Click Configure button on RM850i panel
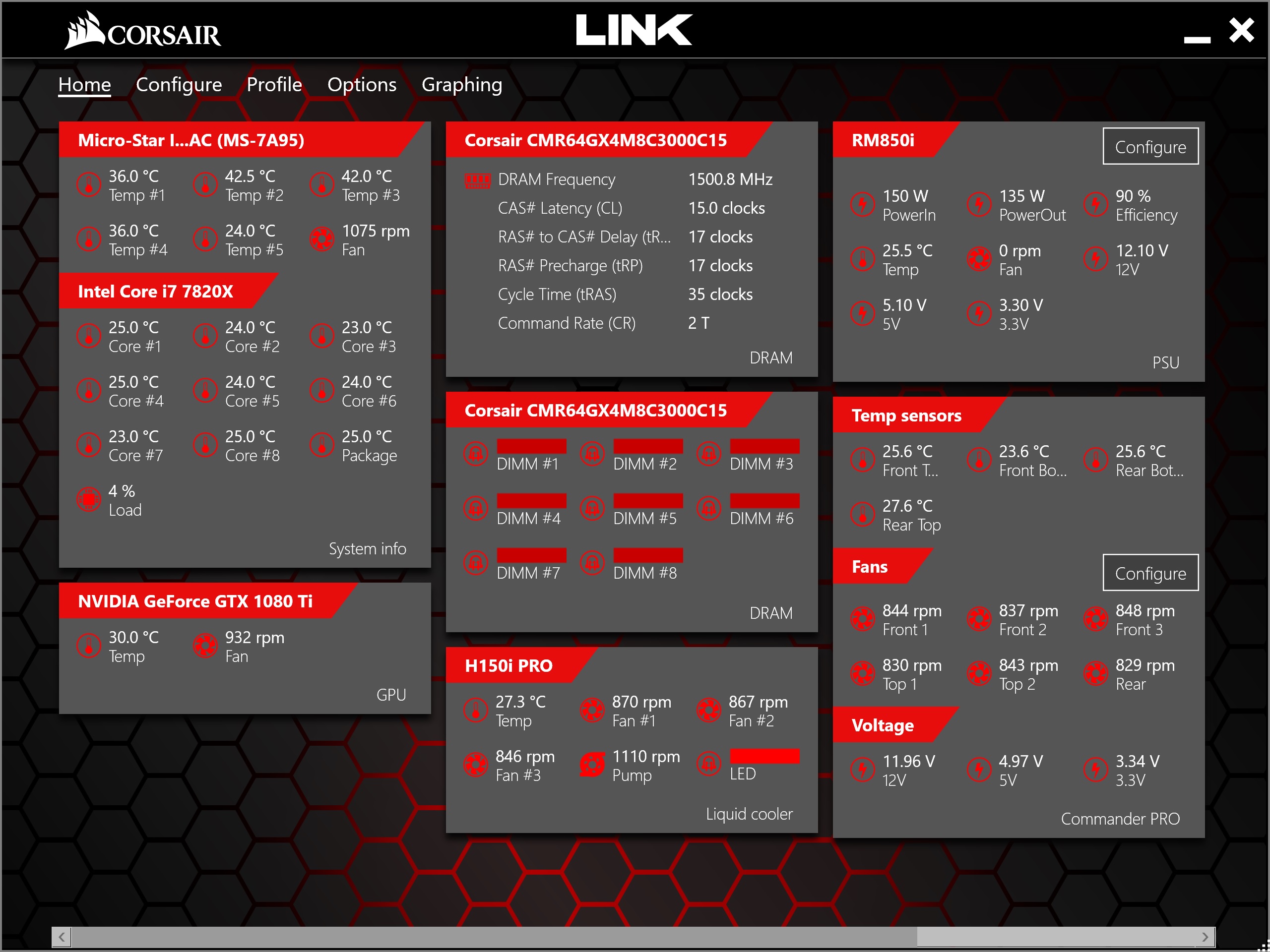This screenshot has height=952, width=1270. coord(1150,146)
